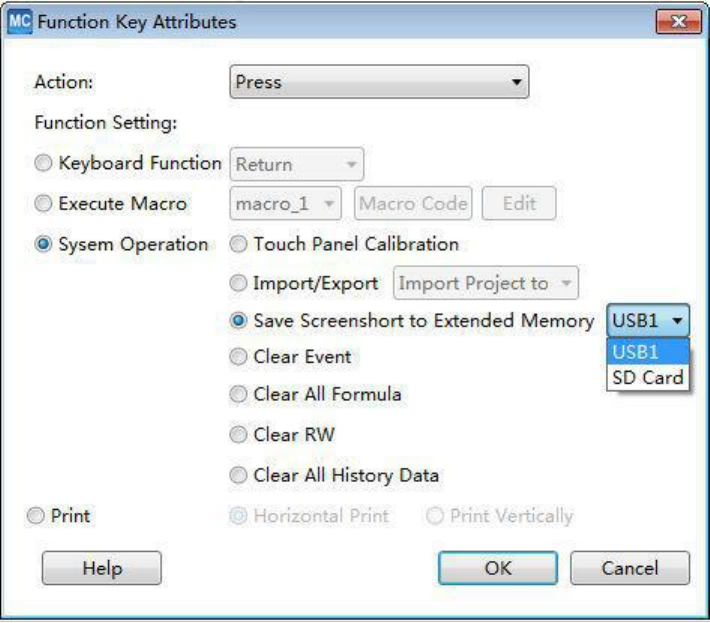Select the Execute Macro radio button

[44, 203]
